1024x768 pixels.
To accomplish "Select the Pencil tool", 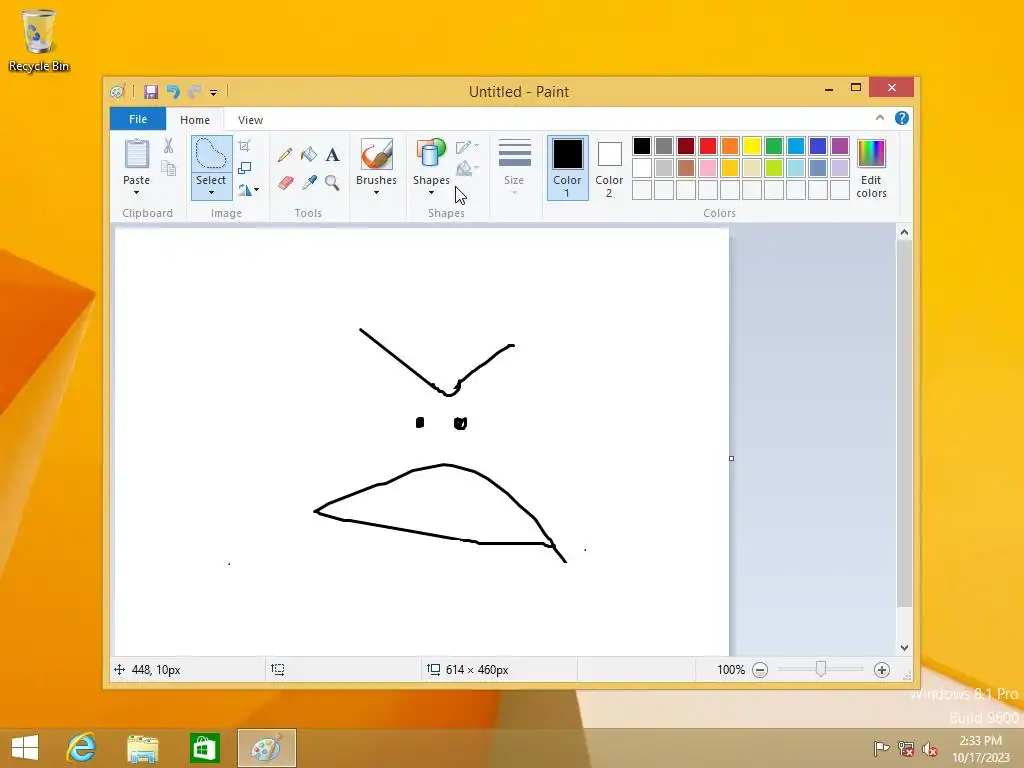I will point(285,155).
